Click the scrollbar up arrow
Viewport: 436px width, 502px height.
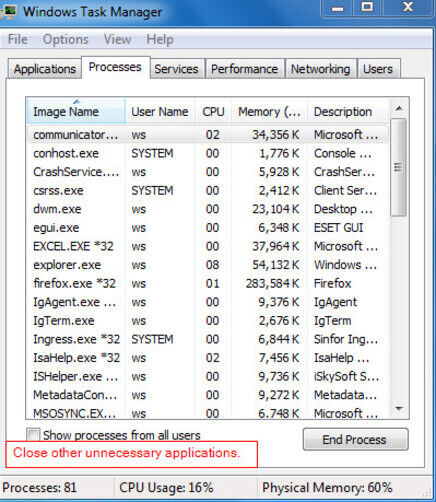(x=399, y=109)
